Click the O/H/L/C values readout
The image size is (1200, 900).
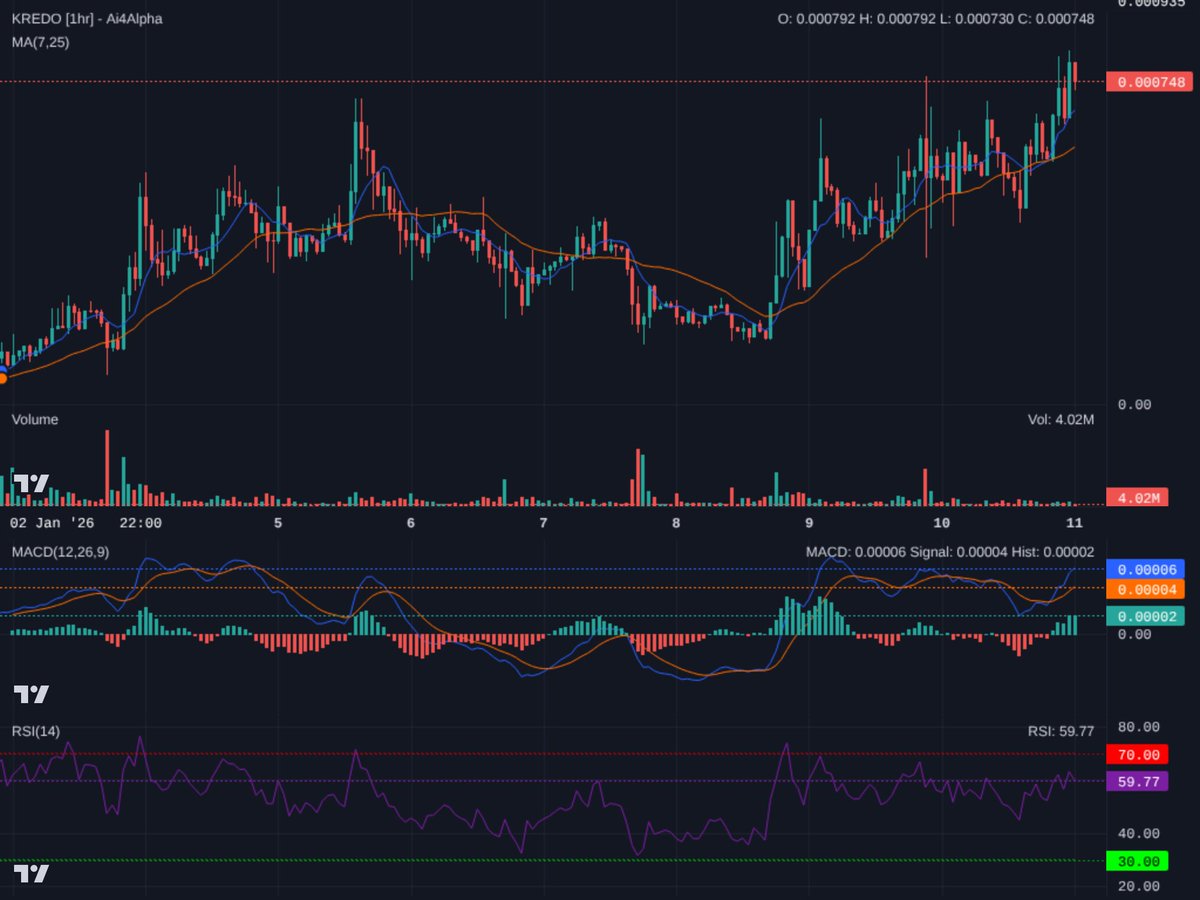click(x=936, y=19)
